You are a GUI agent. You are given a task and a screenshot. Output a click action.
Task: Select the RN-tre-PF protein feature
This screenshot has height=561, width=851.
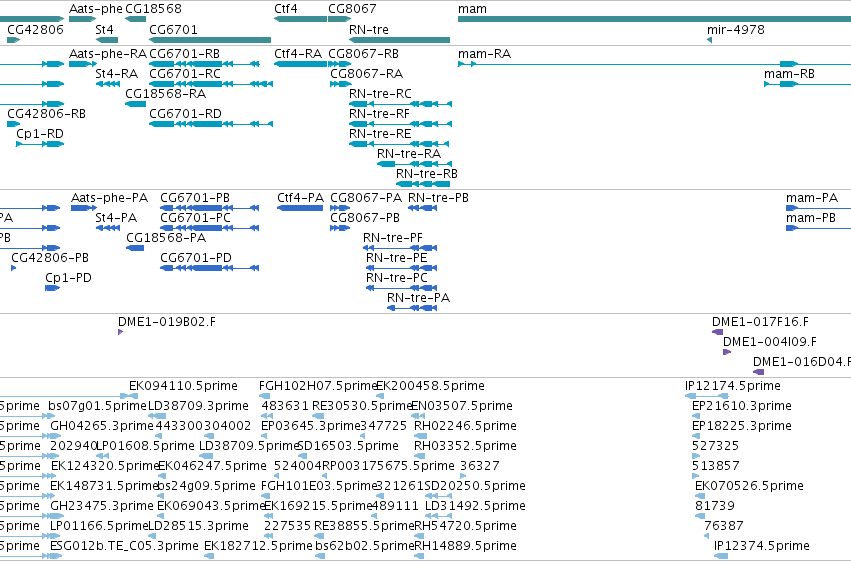click(x=400, y=248)
